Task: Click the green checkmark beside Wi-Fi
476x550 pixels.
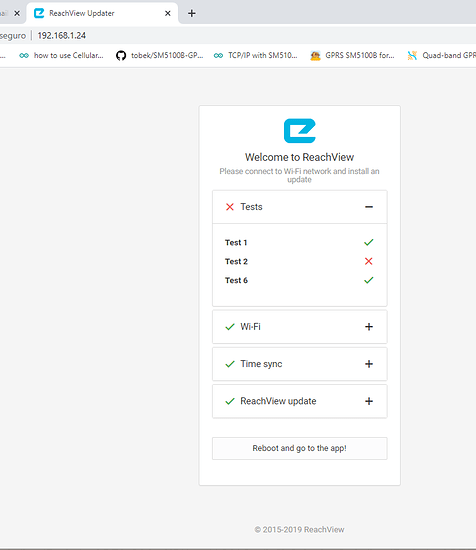Action: tap(230, 327)
